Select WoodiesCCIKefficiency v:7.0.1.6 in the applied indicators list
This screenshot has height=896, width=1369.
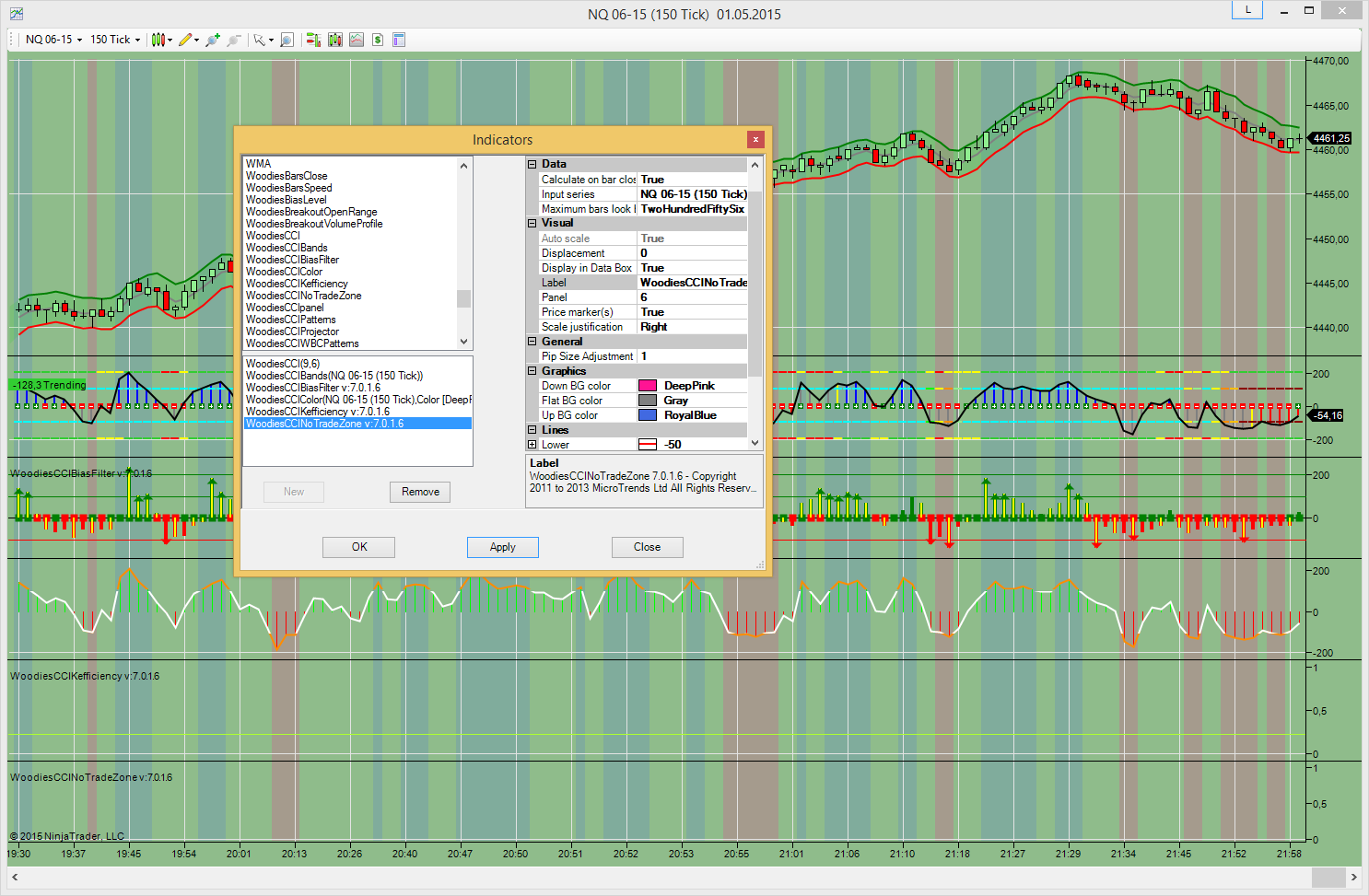[317, 412]
